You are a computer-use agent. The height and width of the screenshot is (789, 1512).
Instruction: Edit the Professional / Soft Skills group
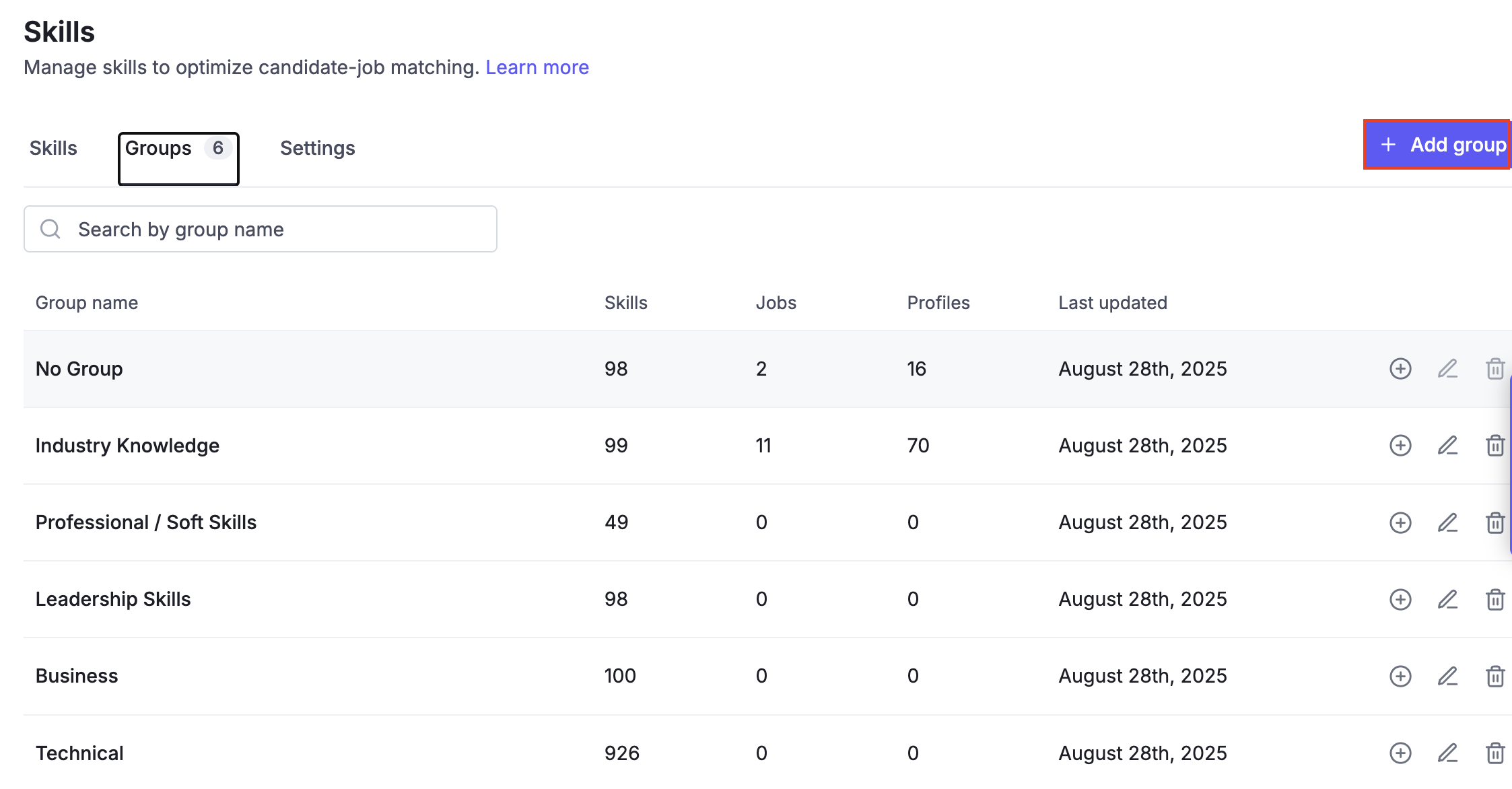[x=1447, y=522]
